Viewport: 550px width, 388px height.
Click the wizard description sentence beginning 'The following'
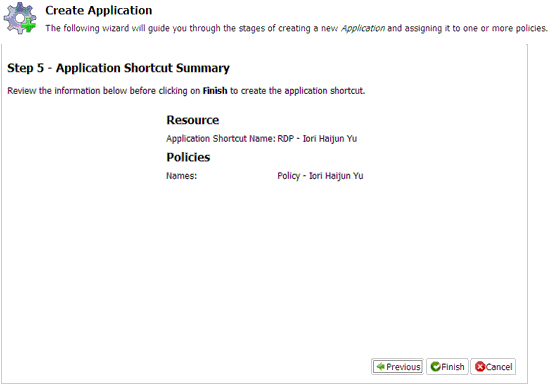(x=296, y=28)
